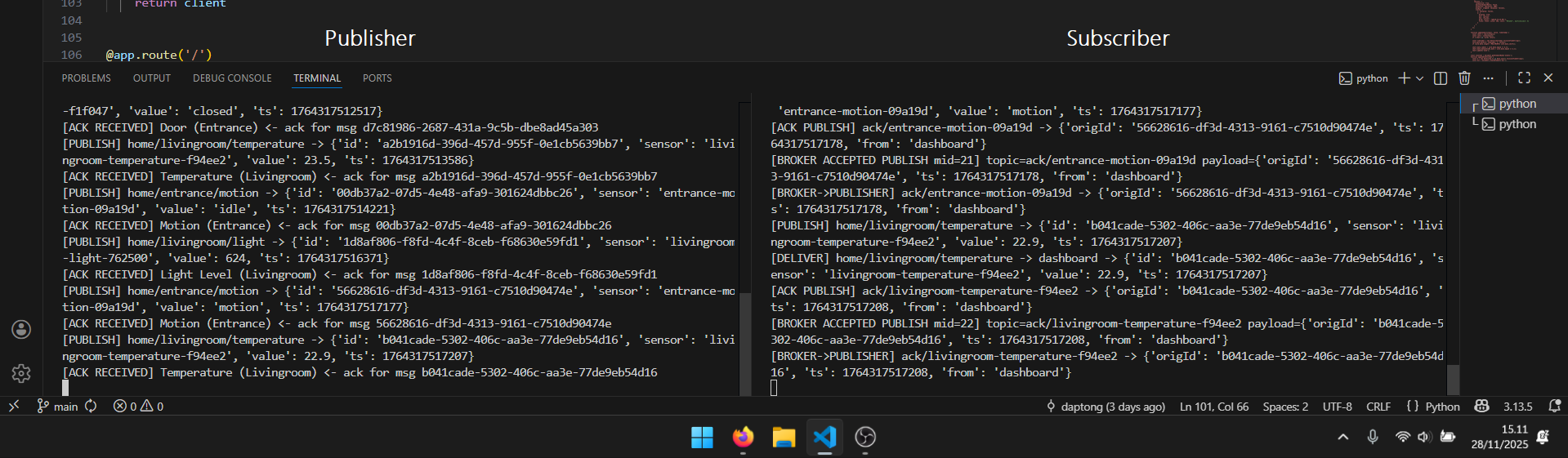Image resolution: width=1568 pixels, height=458 pixels.
Task: Click the [BROKER ACCEPTED PUBLISH mid=22] line
Action: 1107,331
